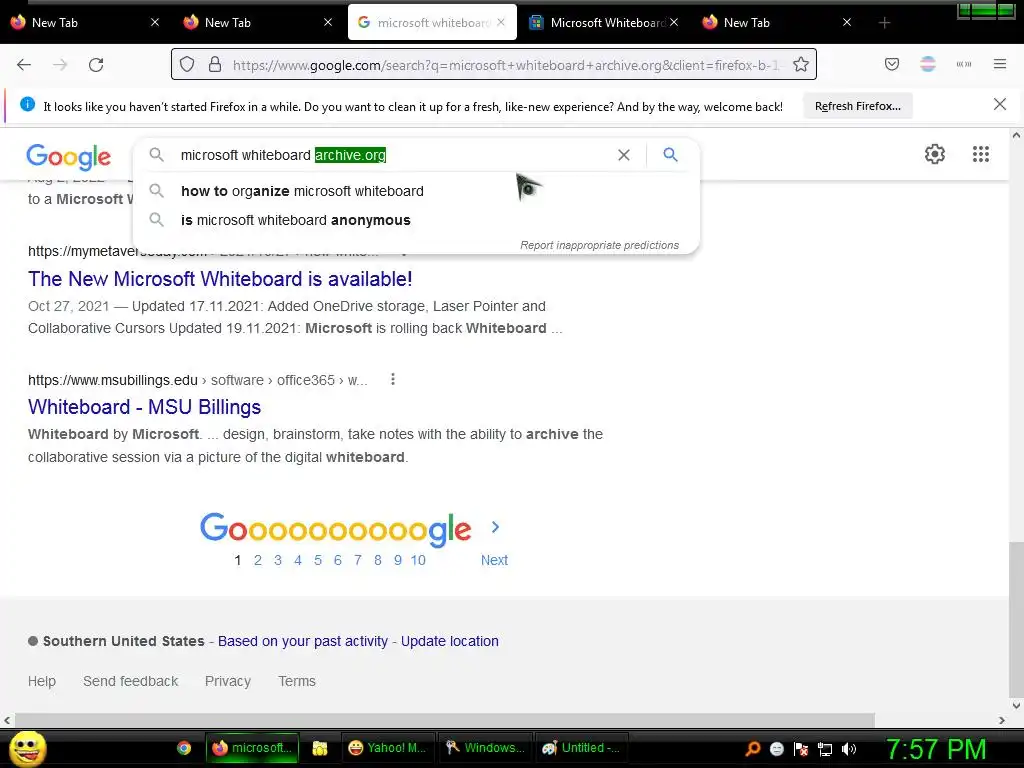Image resolution: width=1024 pixels, height=768 pixels.
Task: Choose suggestion 'how to organize microsoft whiteboard'
Action: click(x=302, y=191)
